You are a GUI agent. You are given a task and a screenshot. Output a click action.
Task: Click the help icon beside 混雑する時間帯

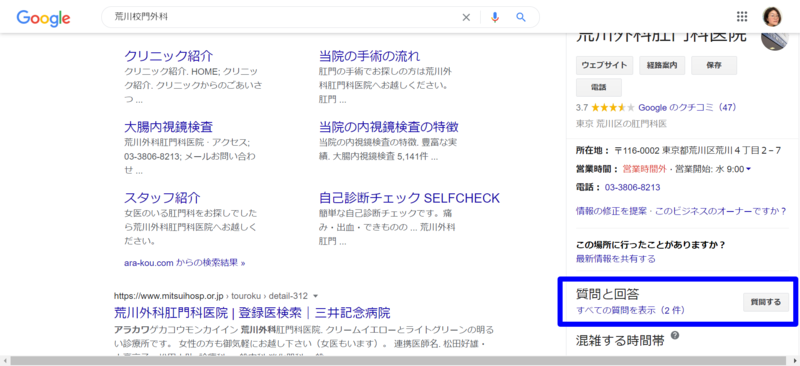676,335
